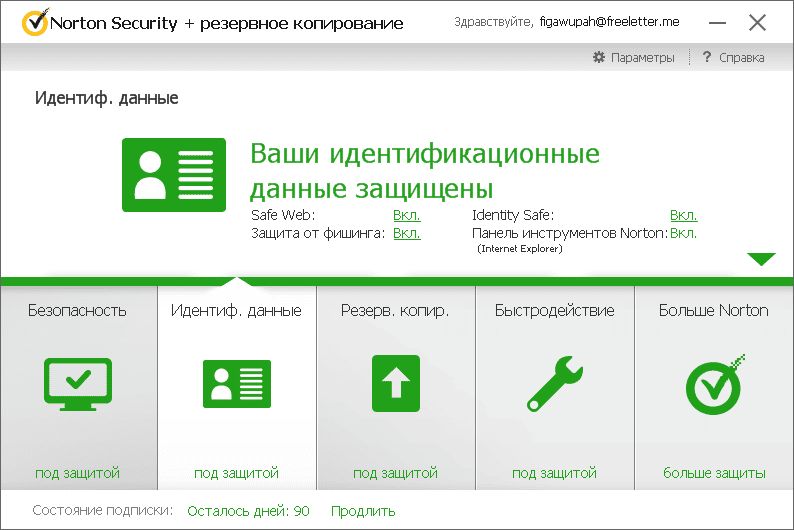Click the large green ID card icon
794x530 pixels.
click(x=174, y=175)
